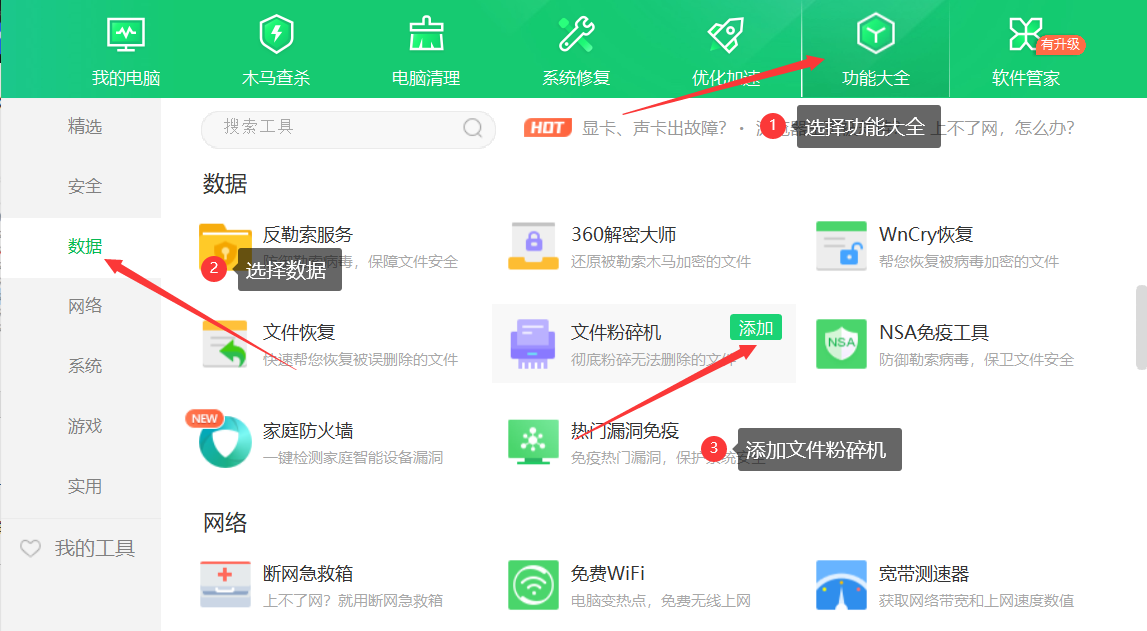Select 实用 category in sidebar

coord(85,486)
